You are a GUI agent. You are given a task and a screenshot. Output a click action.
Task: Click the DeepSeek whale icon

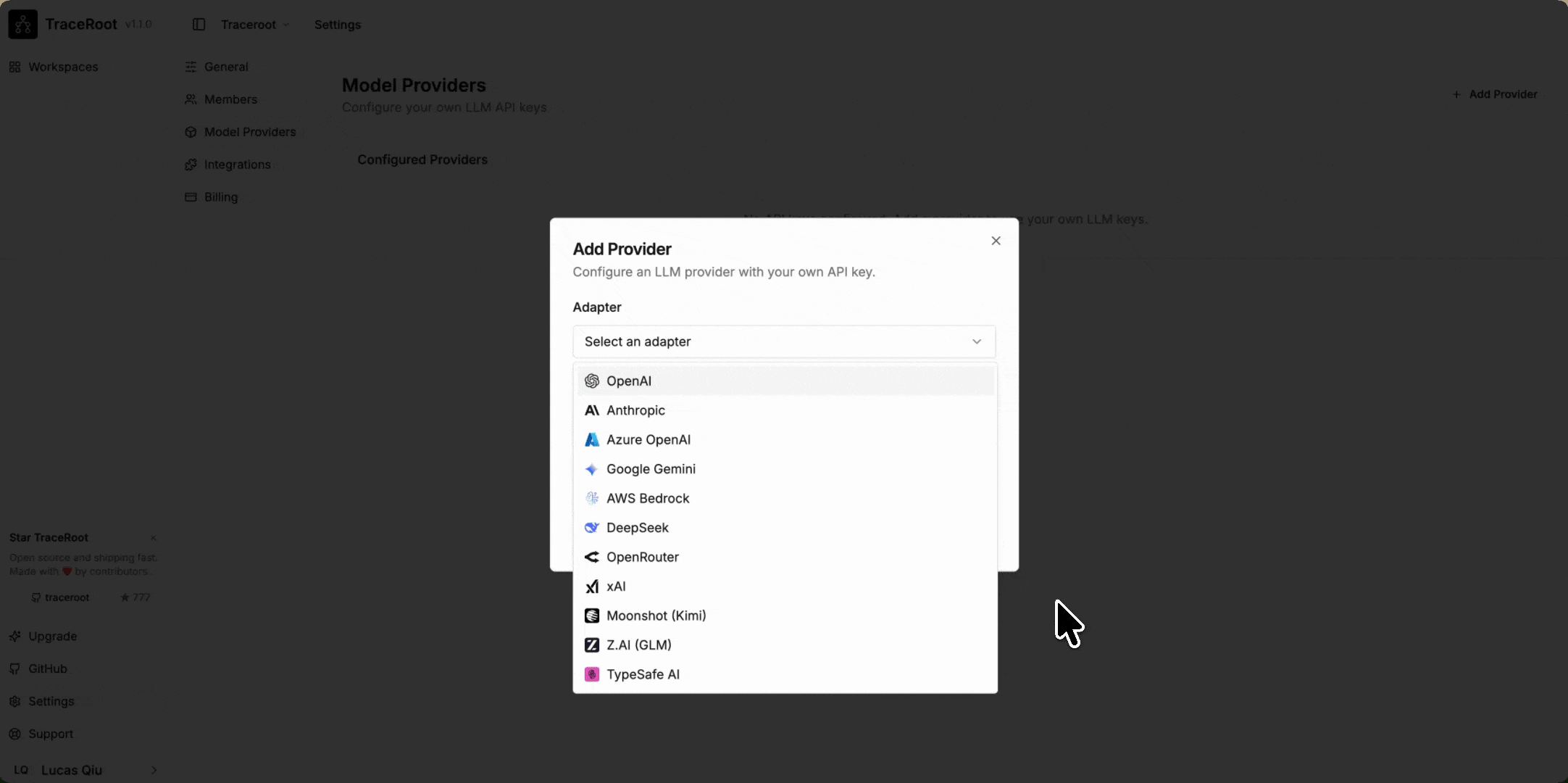click(x=592, y=528)
